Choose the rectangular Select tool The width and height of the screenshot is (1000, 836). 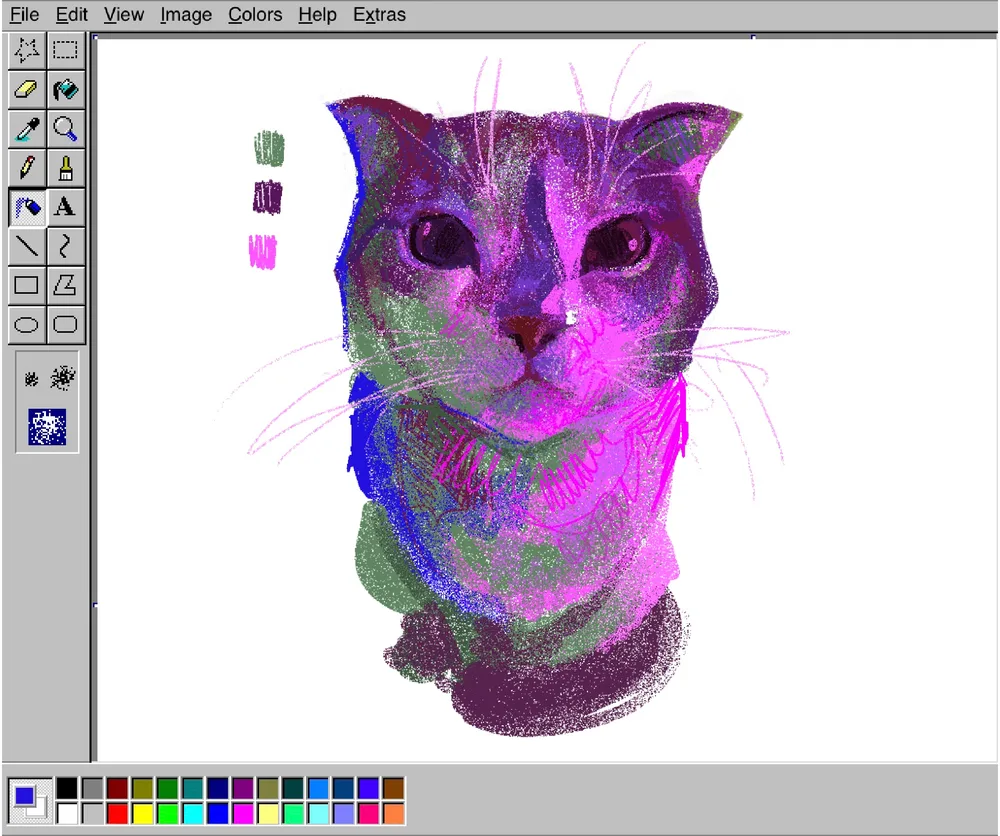click(65, 50)
